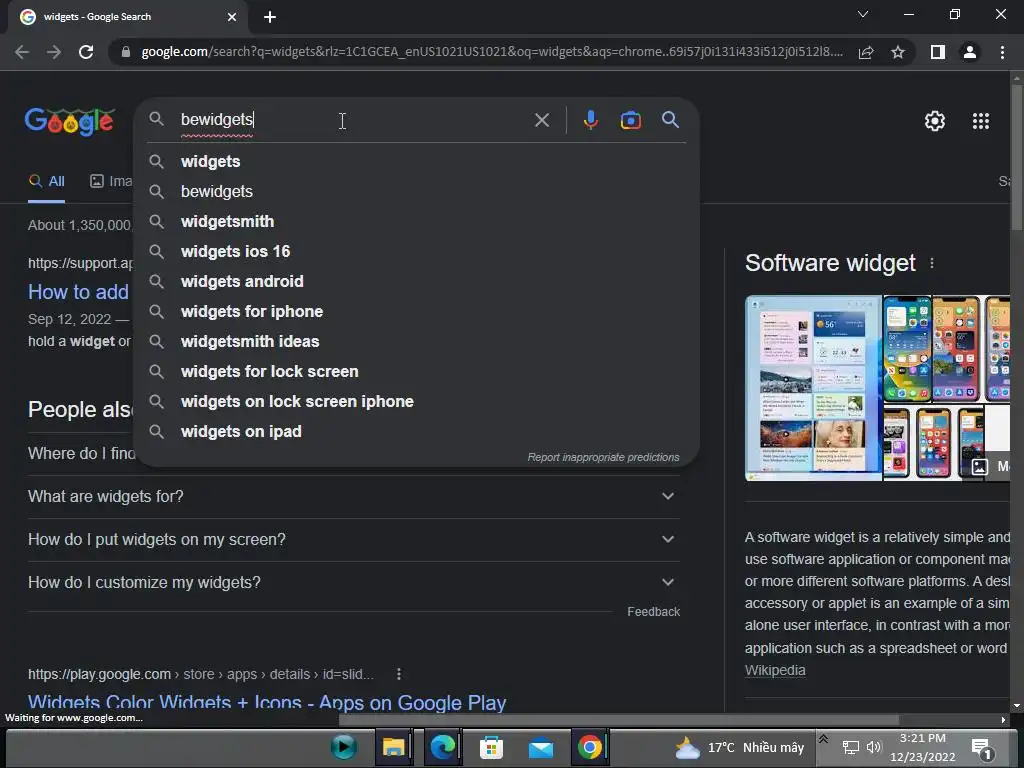
Task: Open Chrome three-dot menu
Action: pyautogui.click(x=1002, y=52)
